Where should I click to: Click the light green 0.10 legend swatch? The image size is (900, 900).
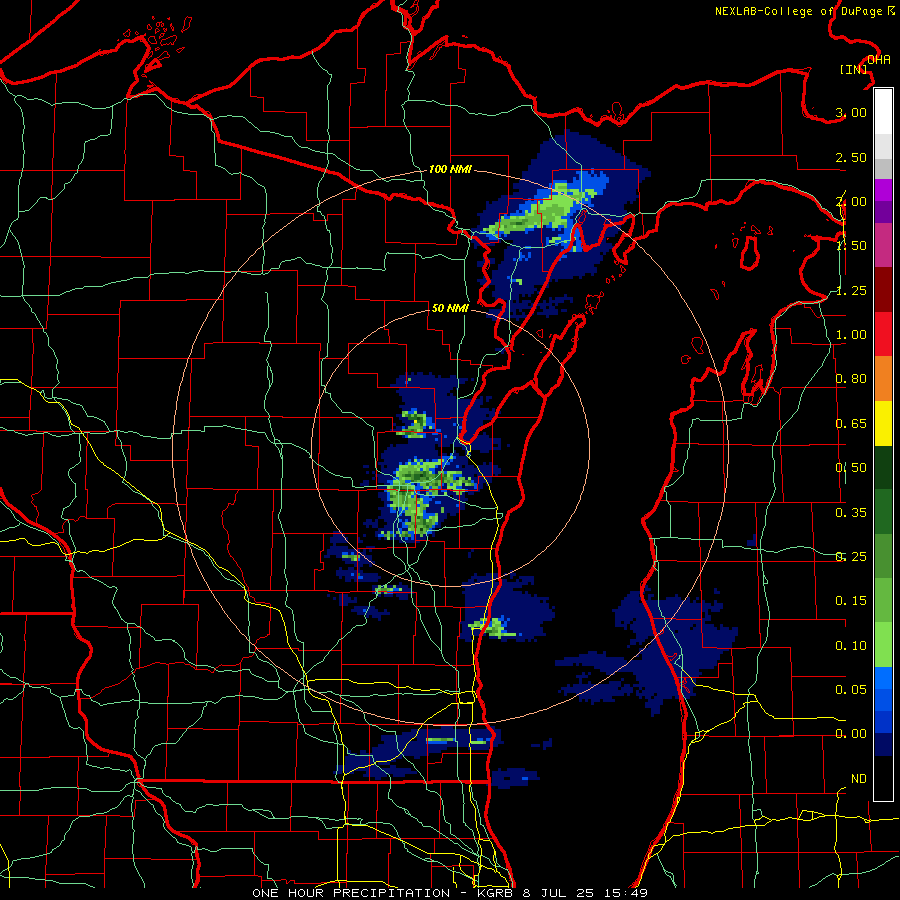point(883,645)
